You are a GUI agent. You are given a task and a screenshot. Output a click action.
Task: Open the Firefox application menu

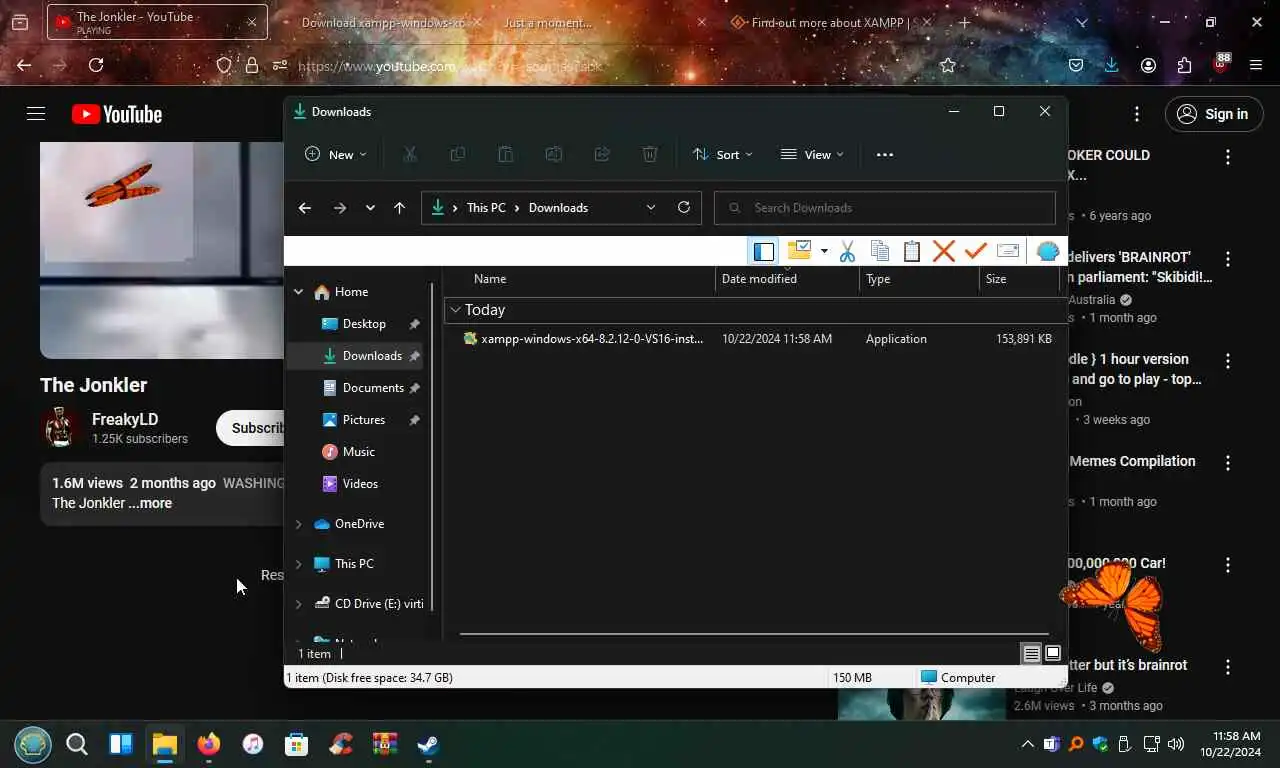1256,65
